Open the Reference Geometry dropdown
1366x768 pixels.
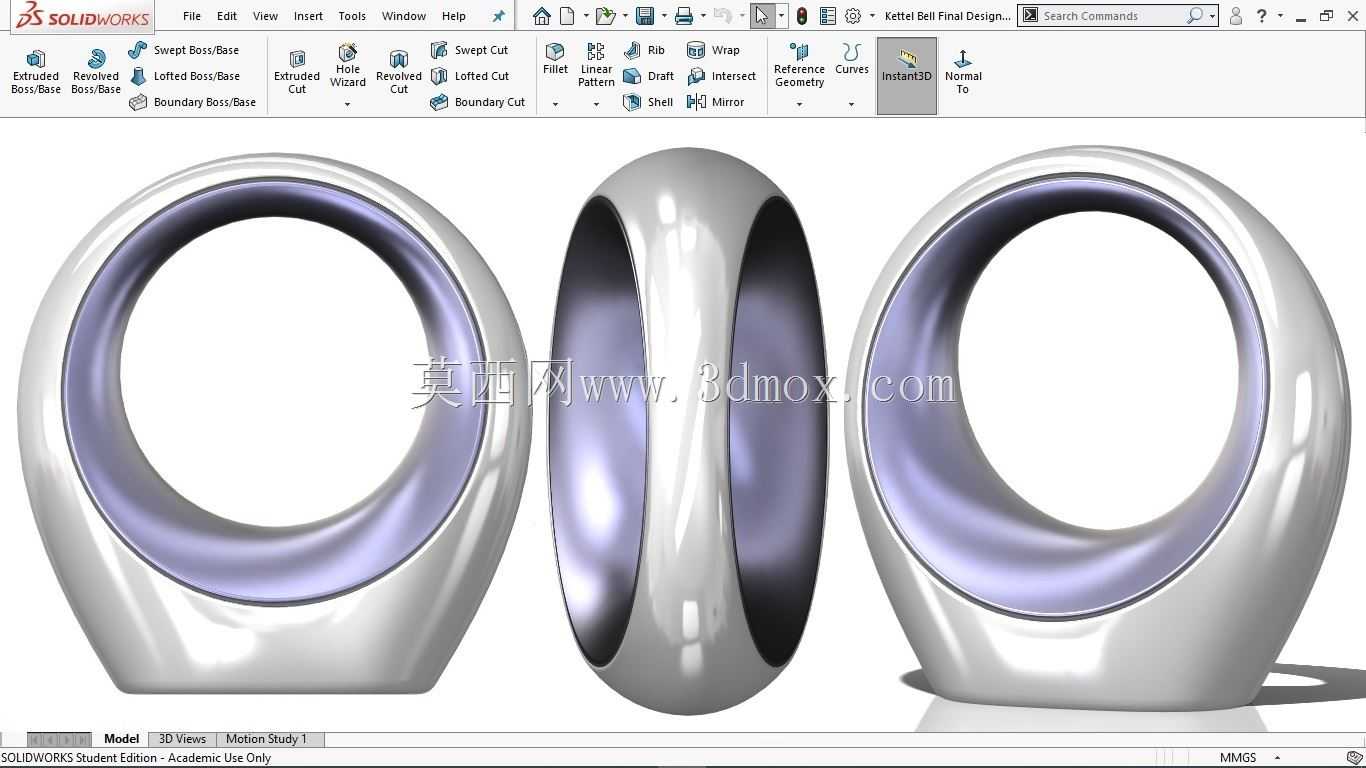point(799,104)
